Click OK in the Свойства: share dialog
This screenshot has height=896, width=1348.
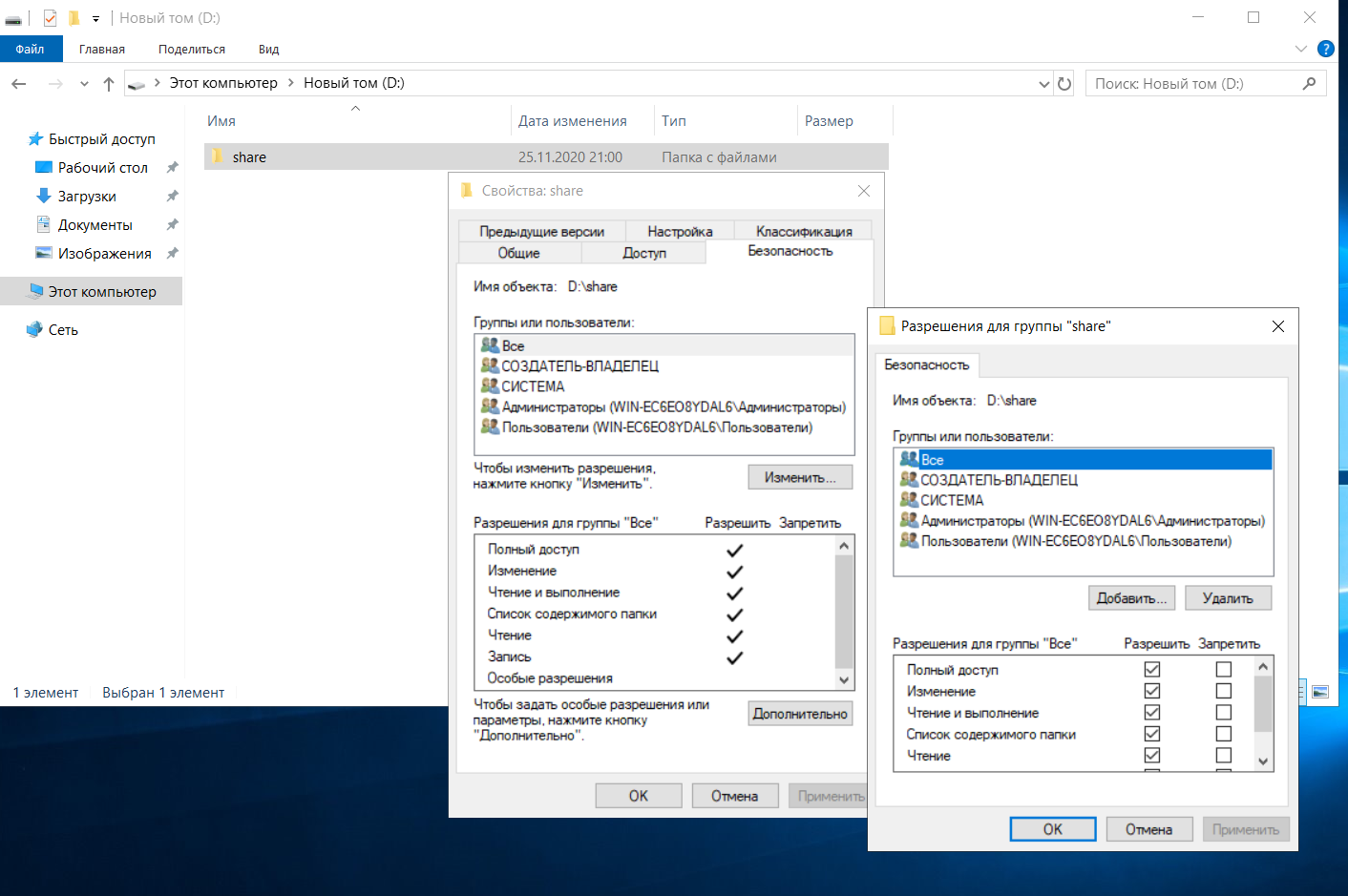pos(639,796)
